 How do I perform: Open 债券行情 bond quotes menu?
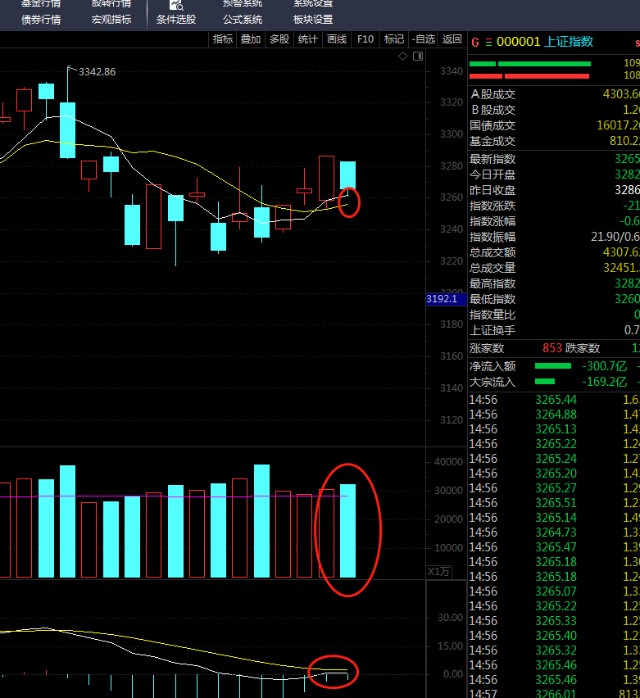[x=41, y=19]
